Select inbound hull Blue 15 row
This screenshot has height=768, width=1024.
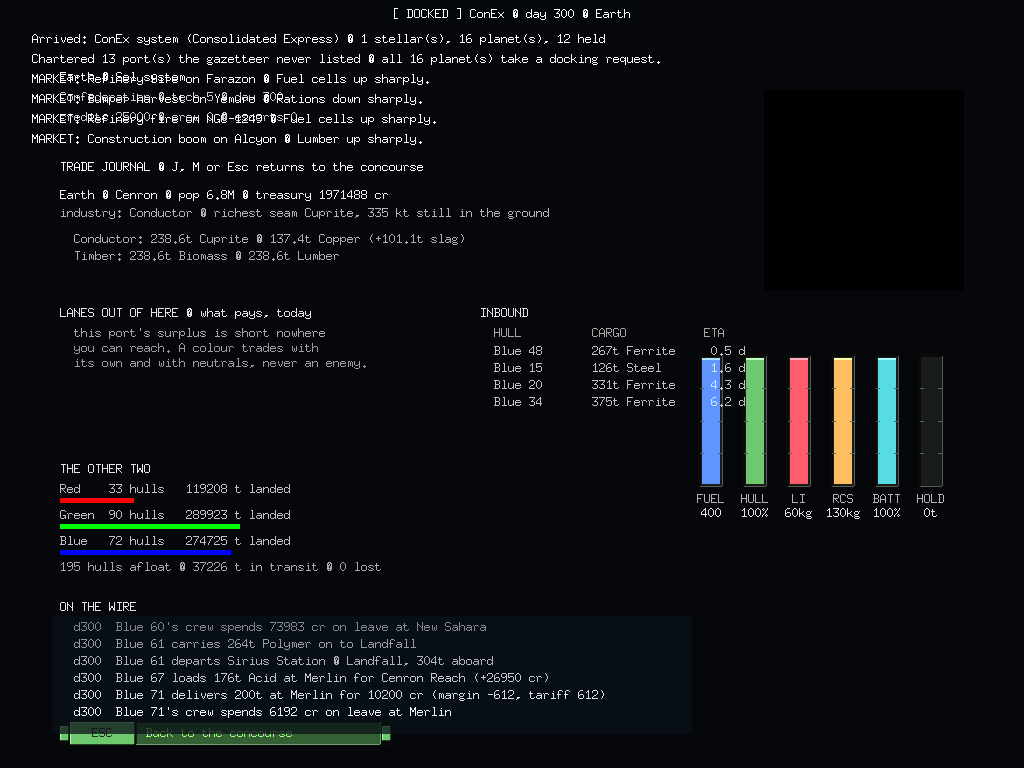tap(619, 368)
